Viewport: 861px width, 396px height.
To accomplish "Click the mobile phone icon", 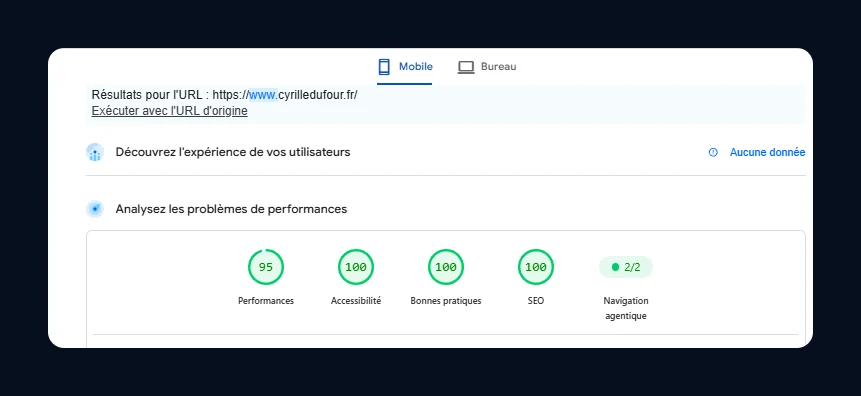I will [384, 67].
